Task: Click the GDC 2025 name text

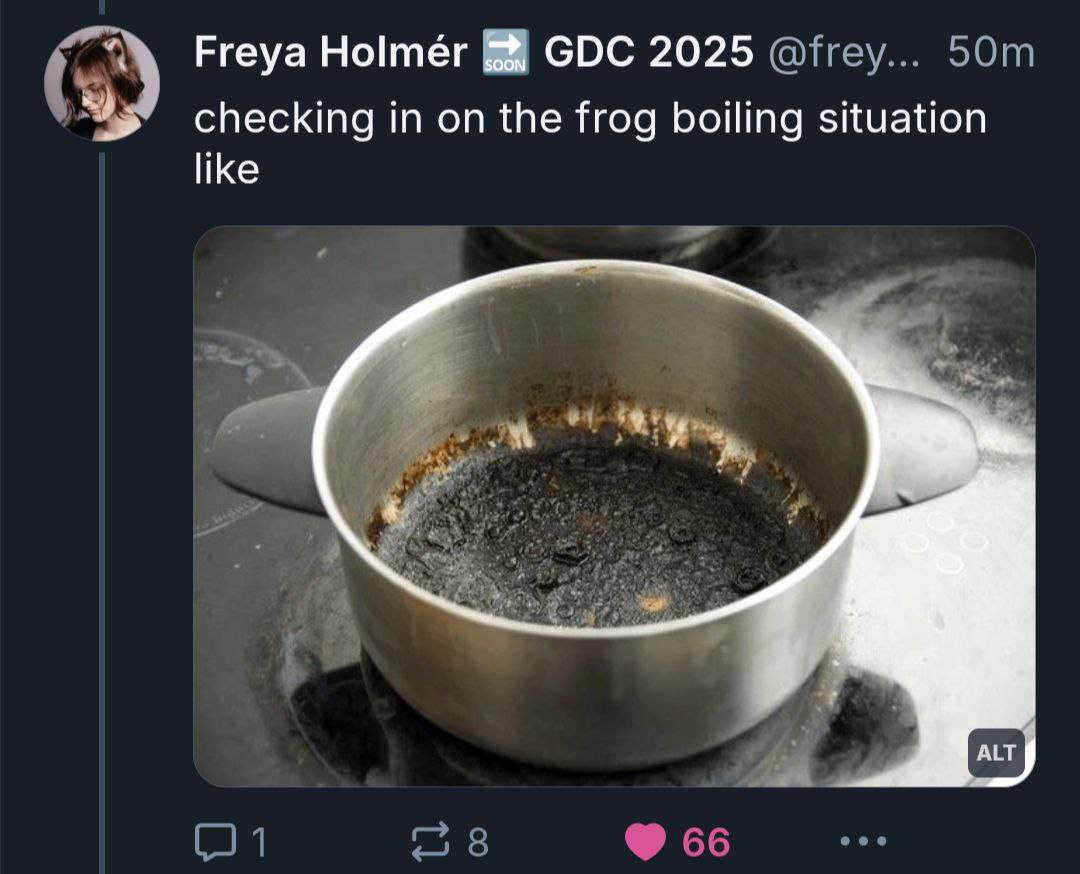Action: (x=649, y=52)
